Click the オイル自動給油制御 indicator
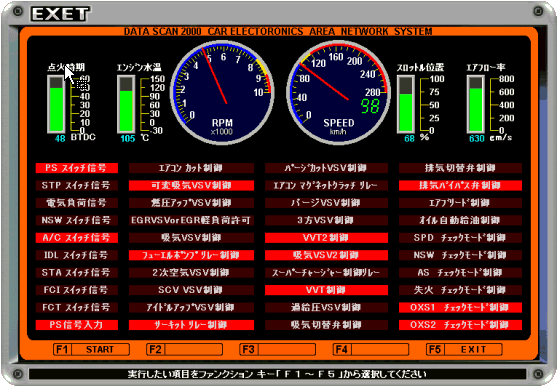Image resolution: width=558 pixels, height=387 pixels. (460, 220)
